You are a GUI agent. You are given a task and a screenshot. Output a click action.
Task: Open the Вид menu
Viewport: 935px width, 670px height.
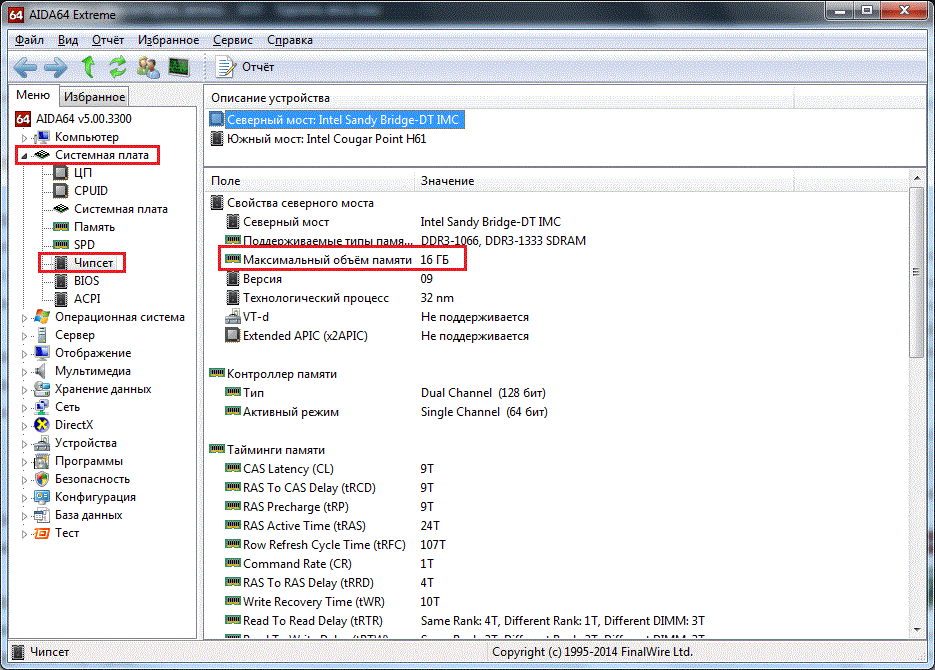tap(68, 40)
